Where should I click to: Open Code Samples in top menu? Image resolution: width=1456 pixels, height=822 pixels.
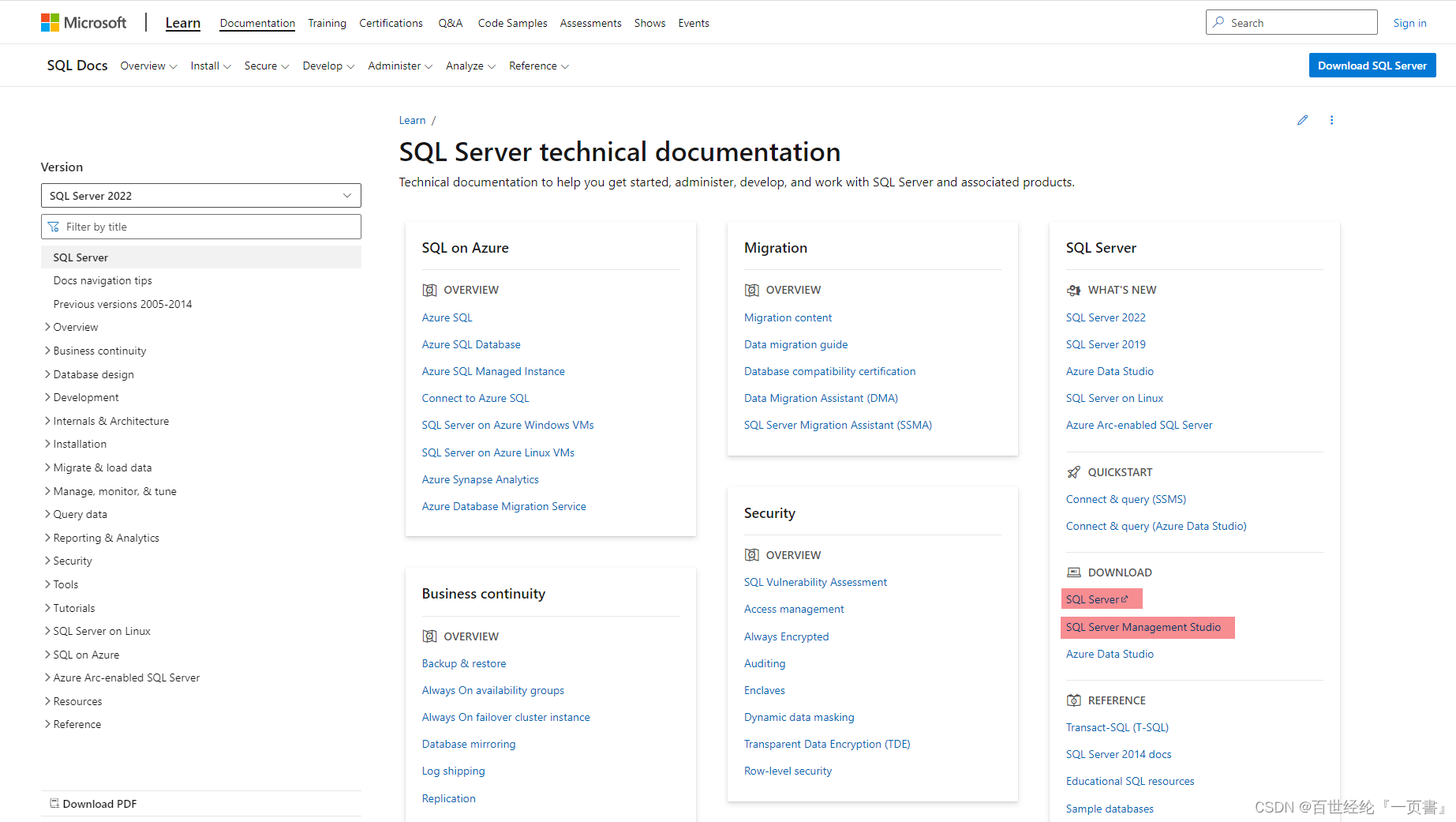[512, 23]
